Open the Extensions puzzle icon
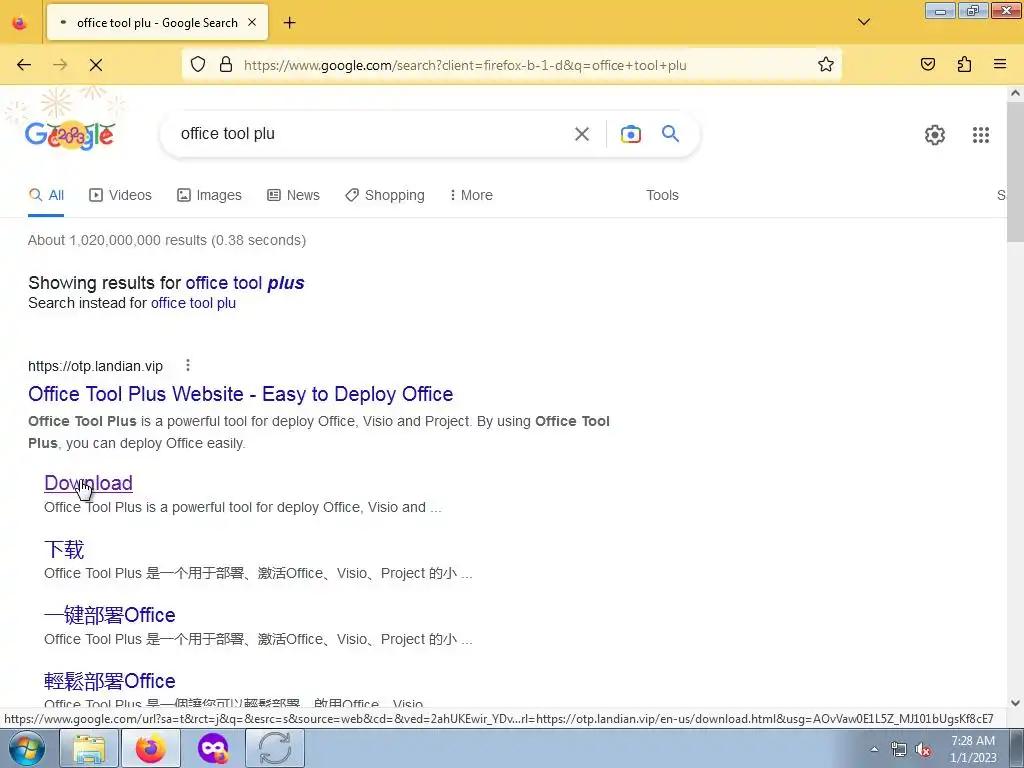1024x768 pixels. [964, 64]
